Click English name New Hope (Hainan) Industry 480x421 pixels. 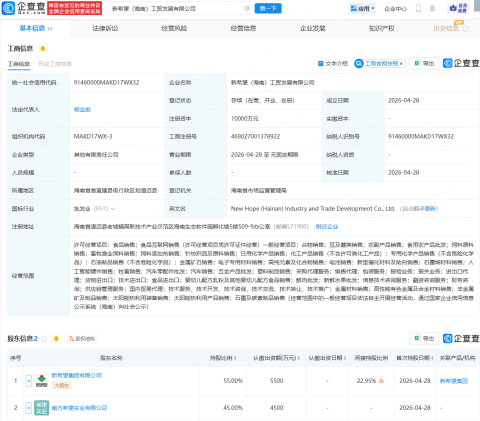(313, 209)
